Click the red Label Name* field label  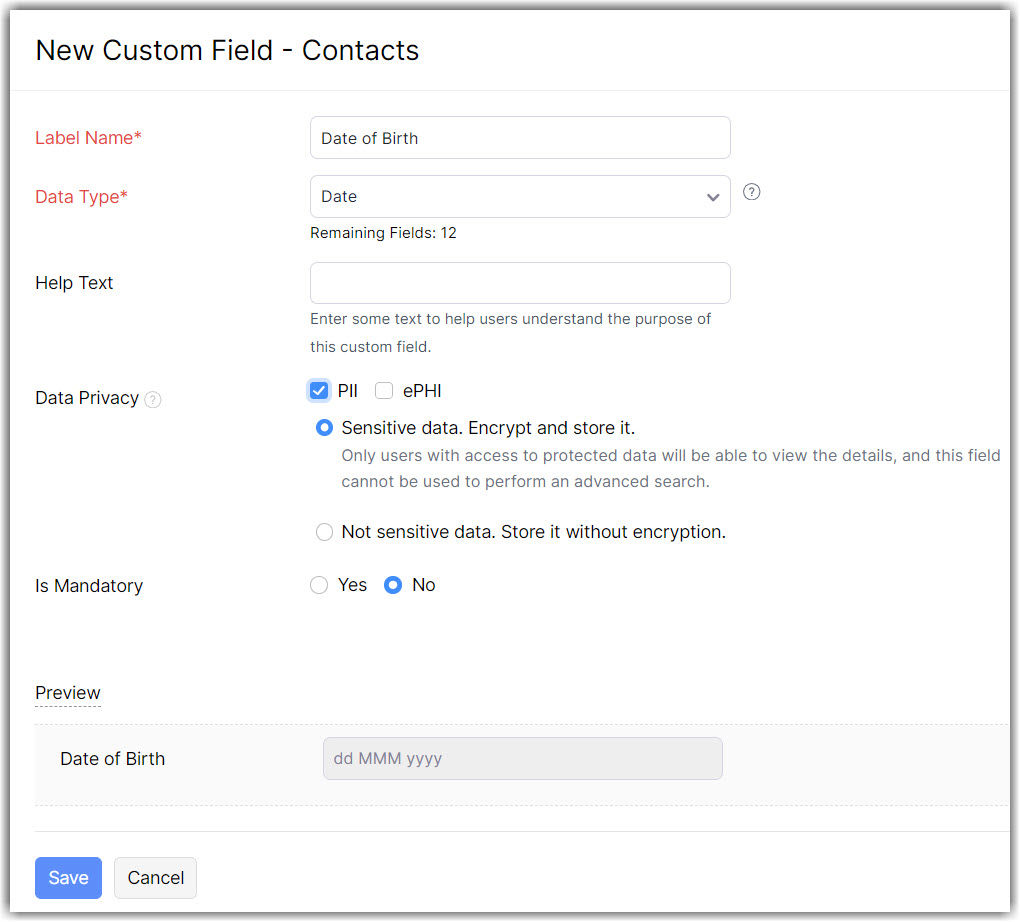pyautogui.click(x=88, y=138)
